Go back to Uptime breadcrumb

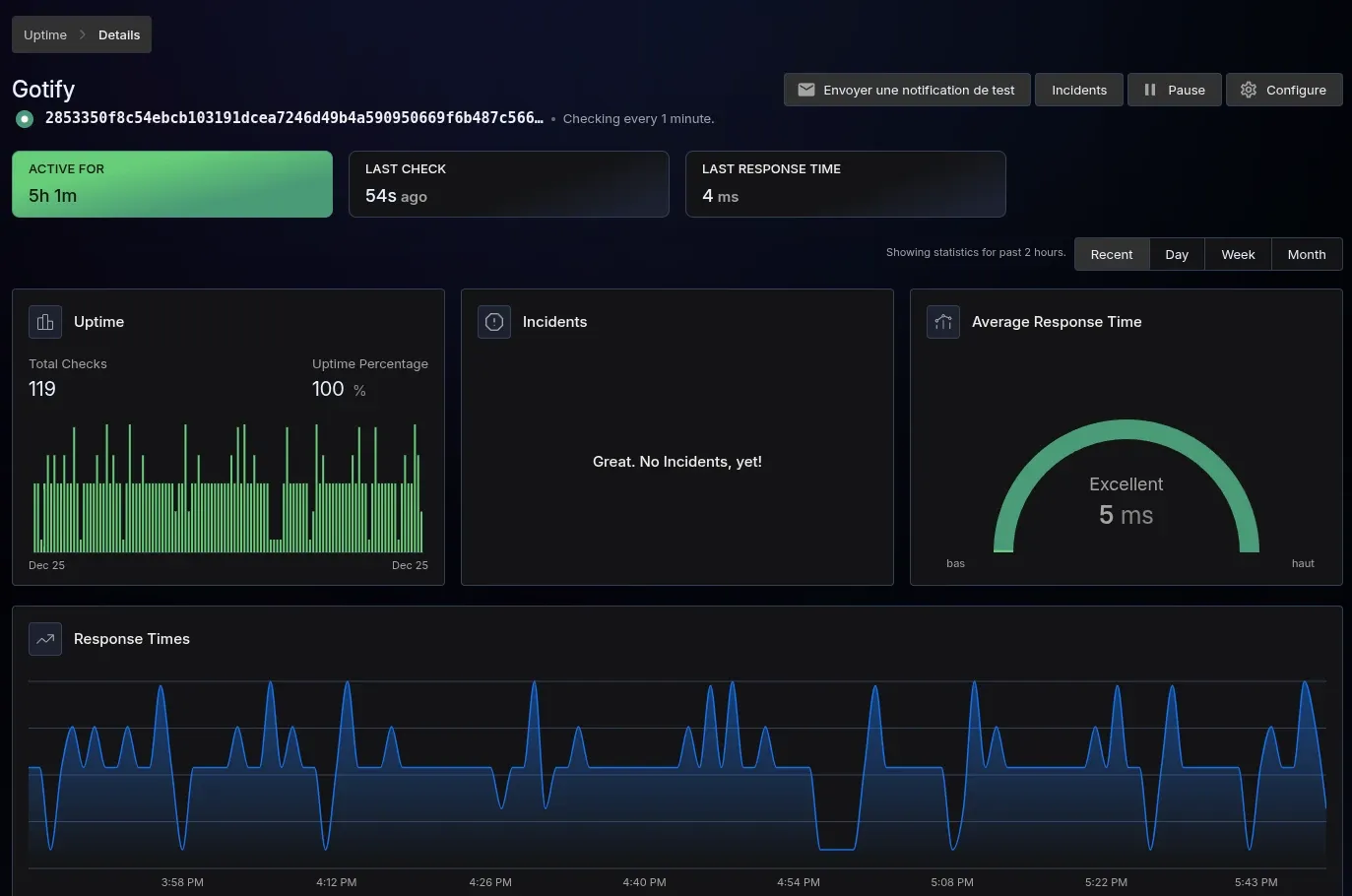[x=45, y=34]
